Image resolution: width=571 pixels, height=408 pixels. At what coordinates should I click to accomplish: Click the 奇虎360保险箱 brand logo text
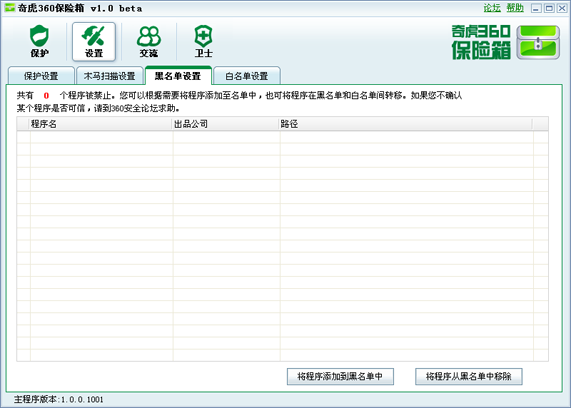(481, 42)
